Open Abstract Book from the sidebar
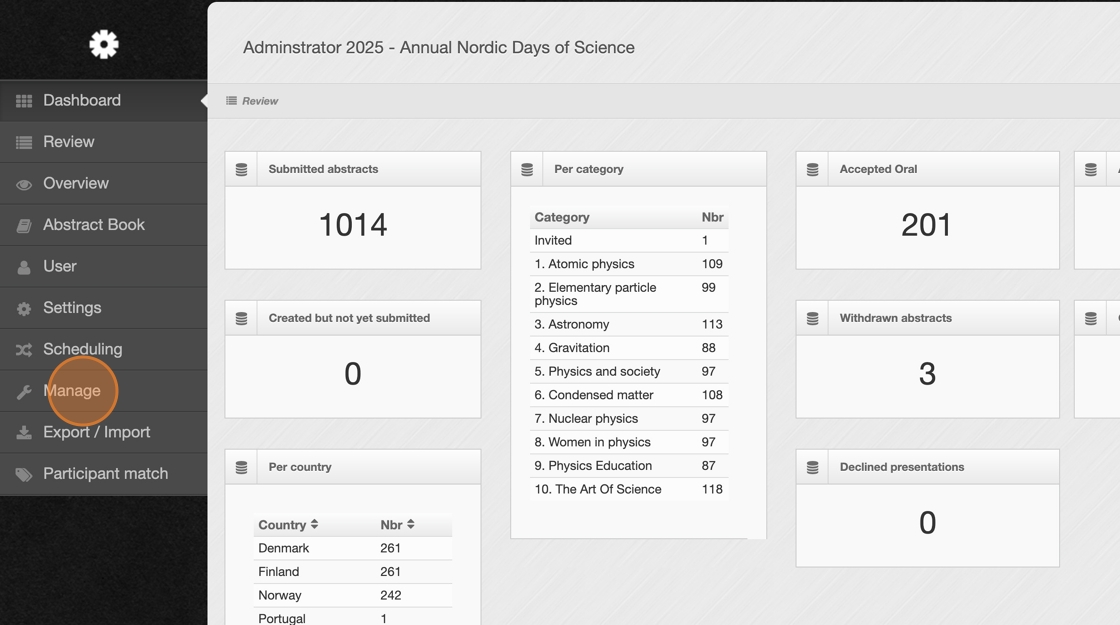This screenshot has height=625, width=1120. click(x=104, y=225)
